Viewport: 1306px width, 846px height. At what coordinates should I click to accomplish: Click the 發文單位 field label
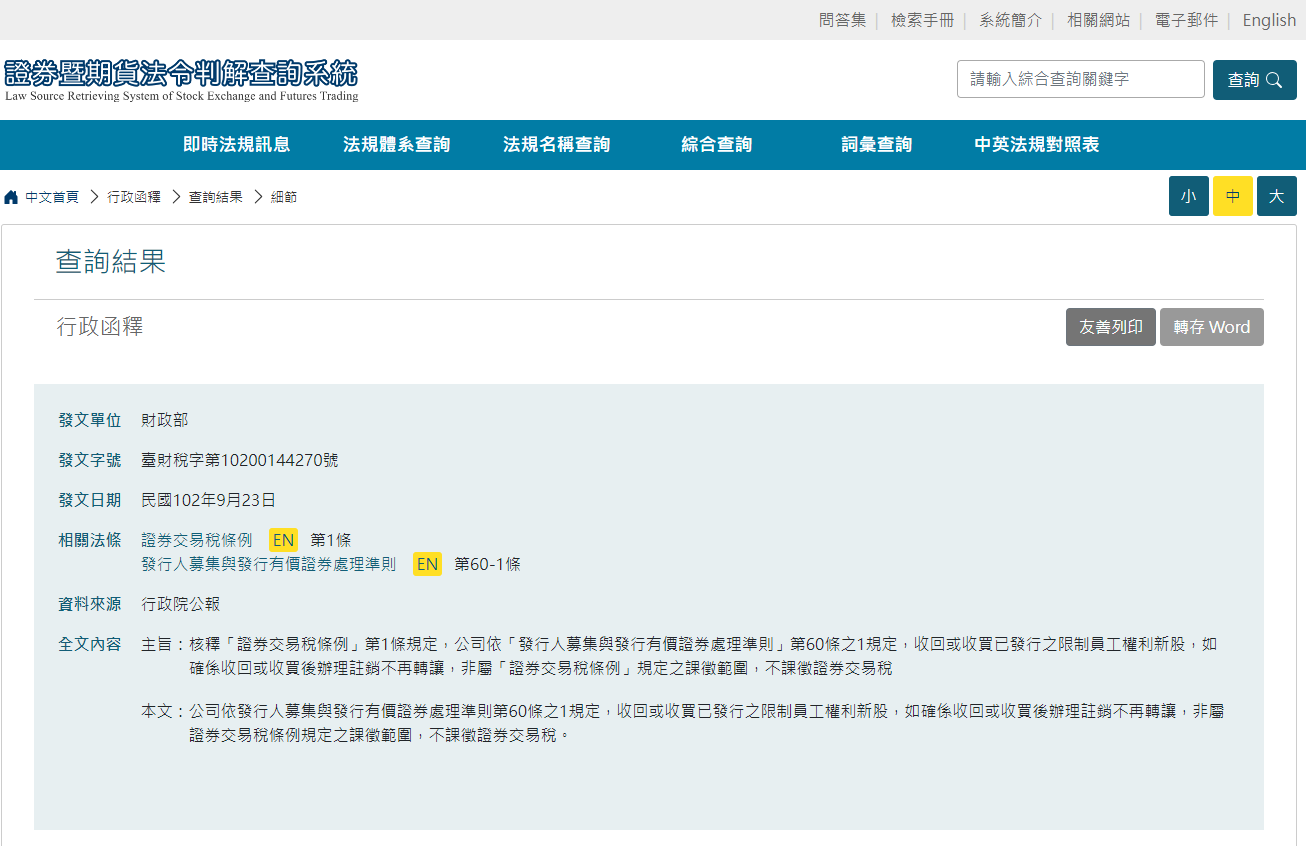90,420
